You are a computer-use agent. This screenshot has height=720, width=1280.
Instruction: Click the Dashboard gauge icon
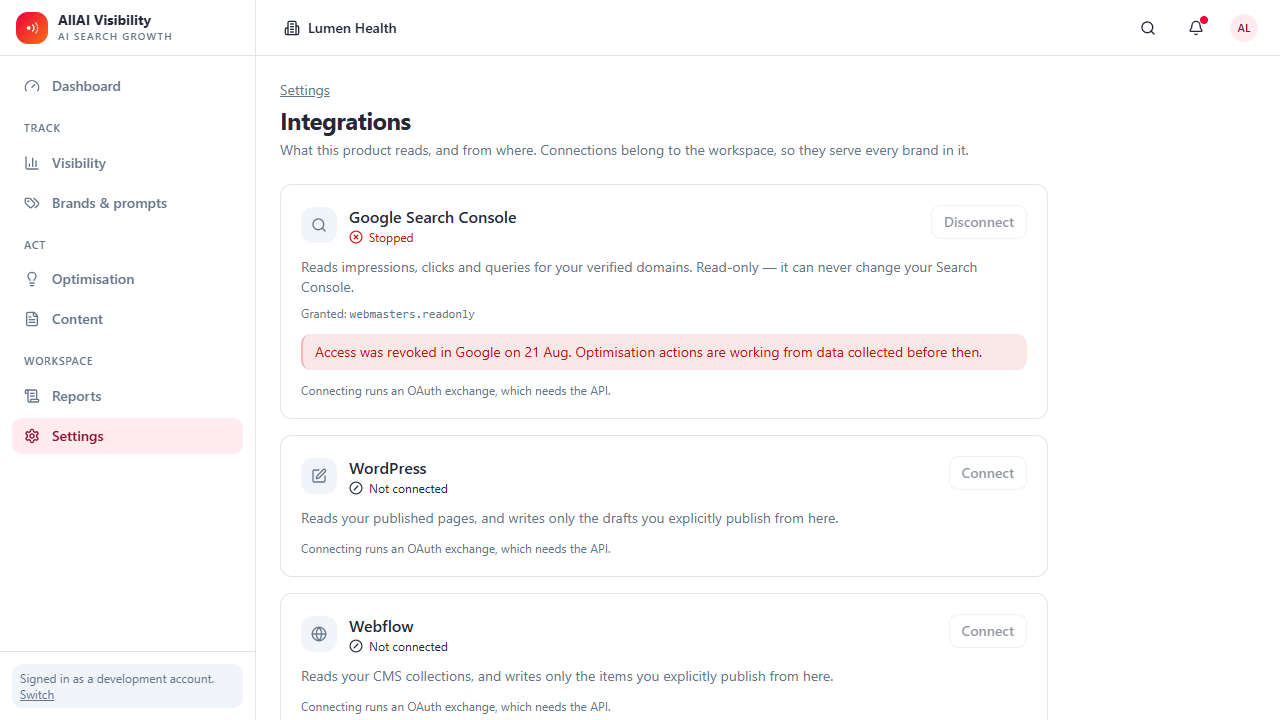(x=32, y=86)
